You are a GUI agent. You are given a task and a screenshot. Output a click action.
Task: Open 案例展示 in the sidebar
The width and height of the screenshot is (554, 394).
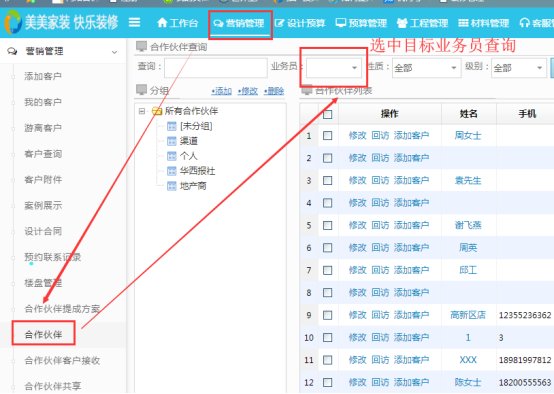tap(43, 205)
